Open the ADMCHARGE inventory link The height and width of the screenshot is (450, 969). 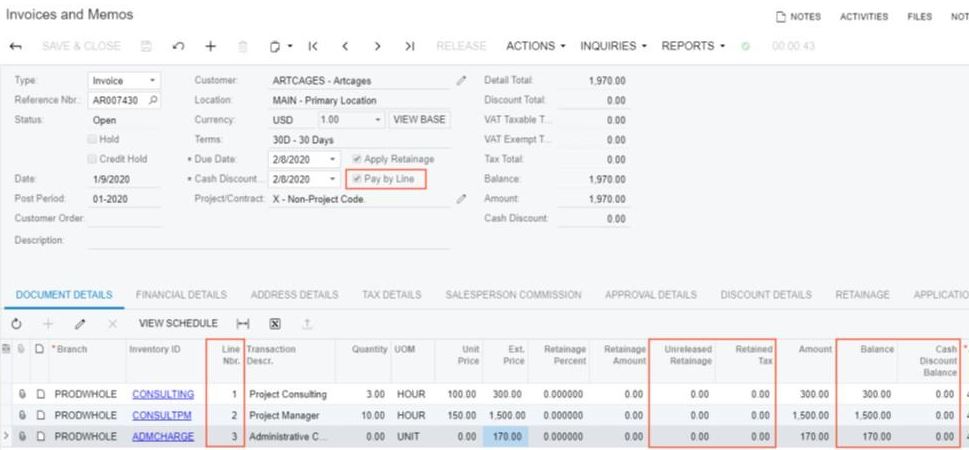[x=163, y=436]
